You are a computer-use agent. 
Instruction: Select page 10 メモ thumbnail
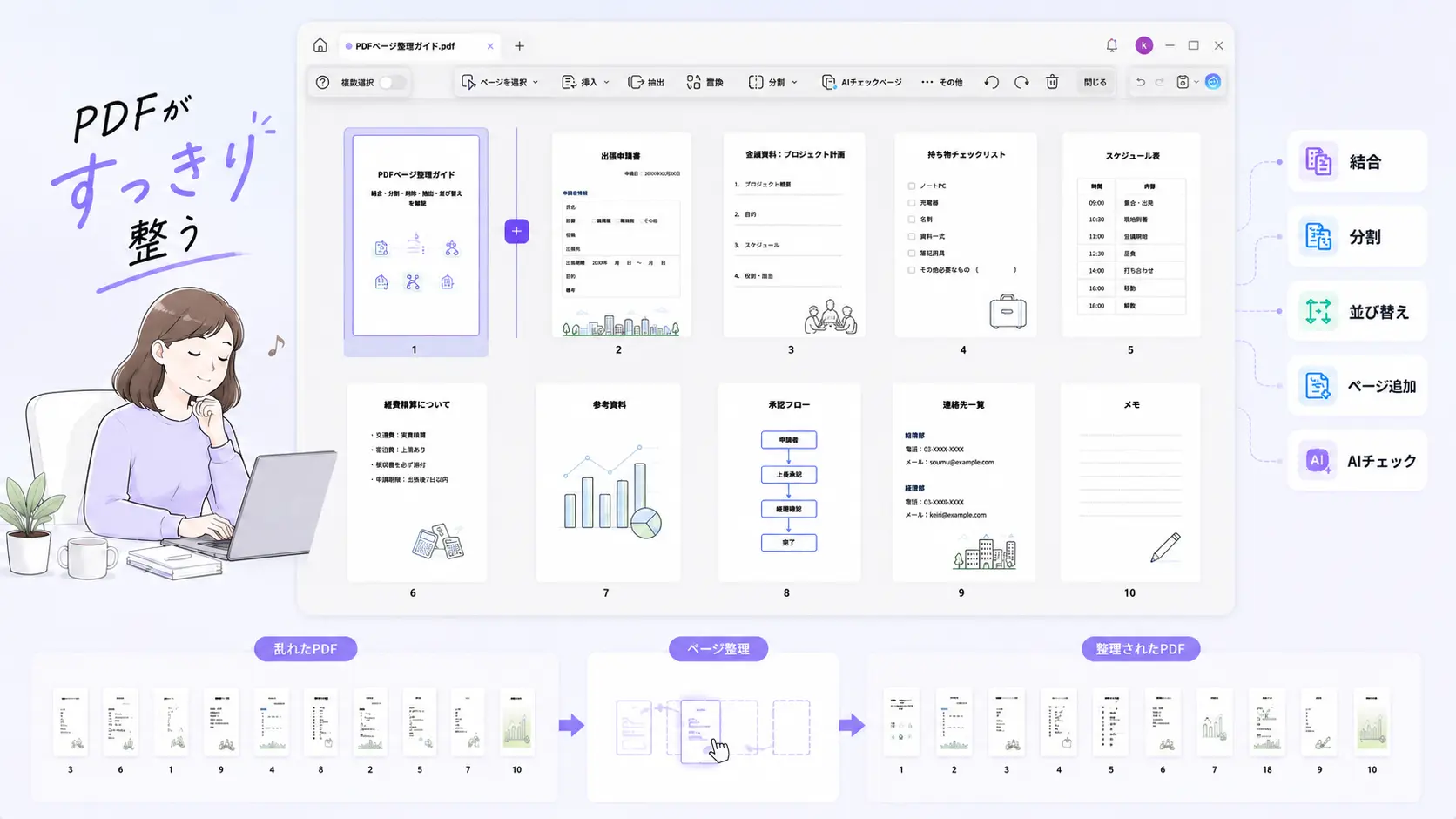click(1130, 483)
